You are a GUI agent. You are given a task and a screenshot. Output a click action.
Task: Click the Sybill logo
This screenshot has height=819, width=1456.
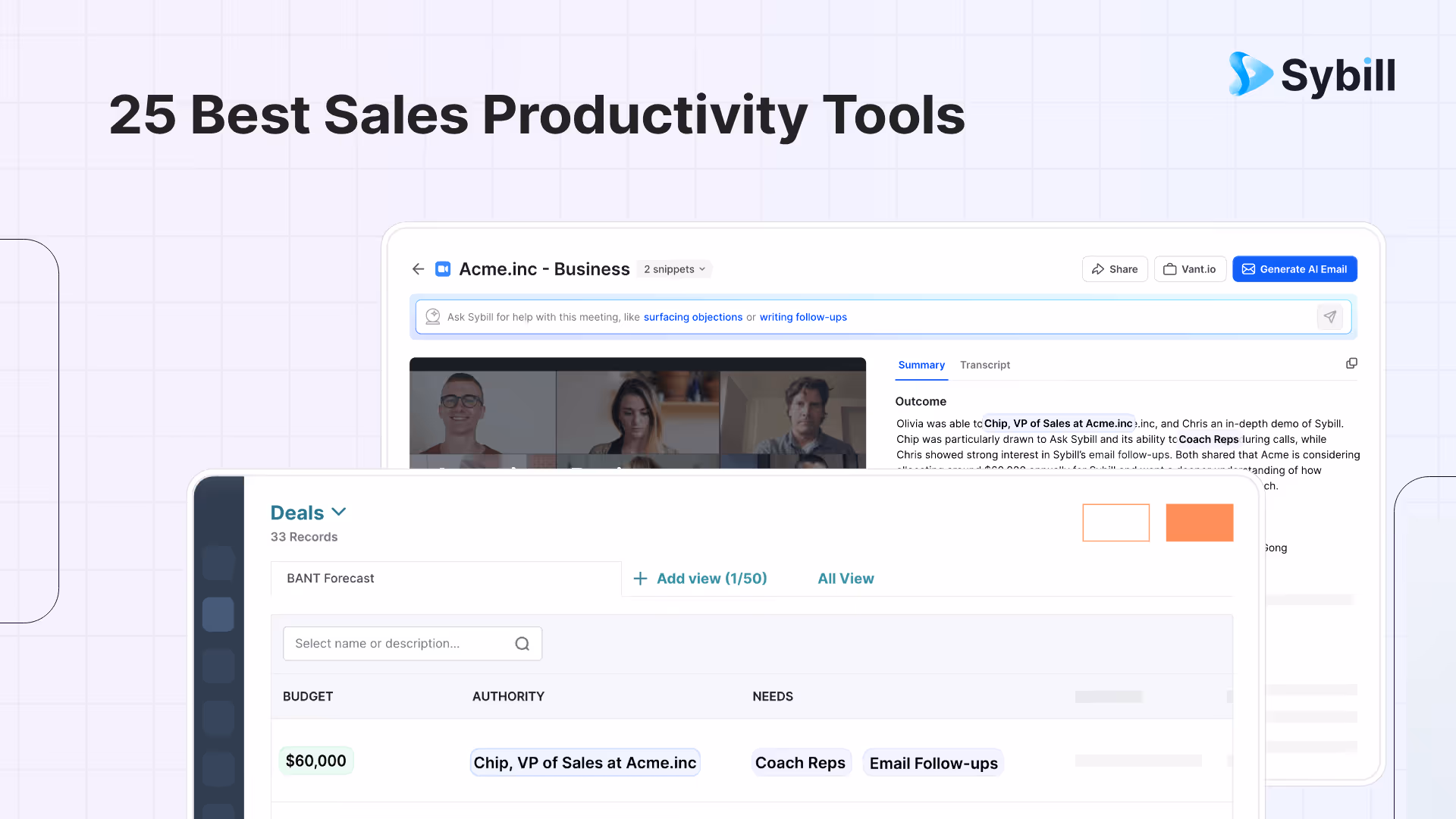click(x=1312, y=74)
